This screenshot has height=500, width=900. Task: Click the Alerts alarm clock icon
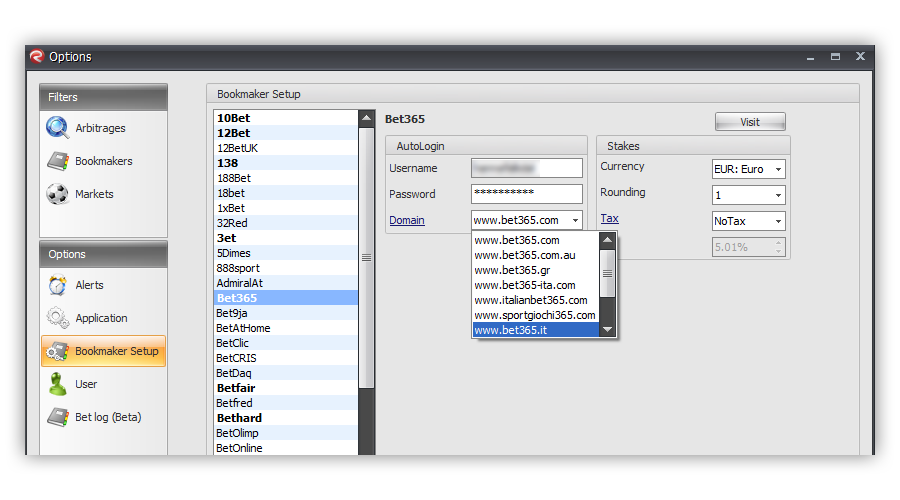pyautogui.click(x=57, y=285)
